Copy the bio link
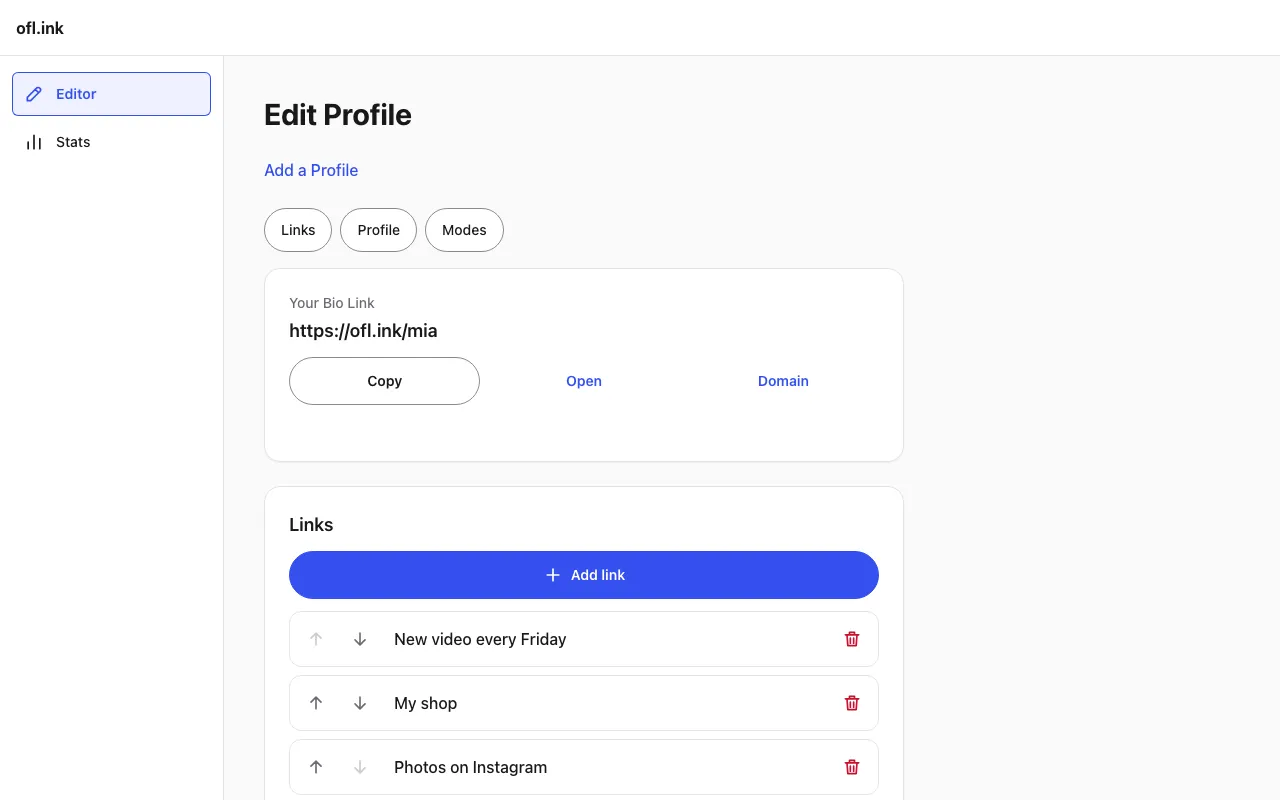 (x=384, y=381)
